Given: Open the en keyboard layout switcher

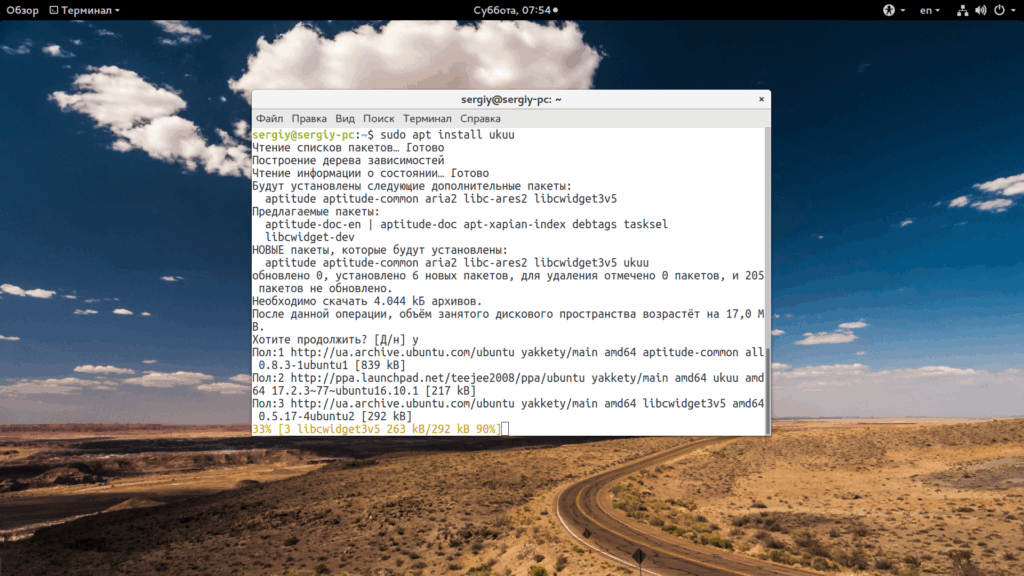Looking at the screenshot, I should (929, 10).
